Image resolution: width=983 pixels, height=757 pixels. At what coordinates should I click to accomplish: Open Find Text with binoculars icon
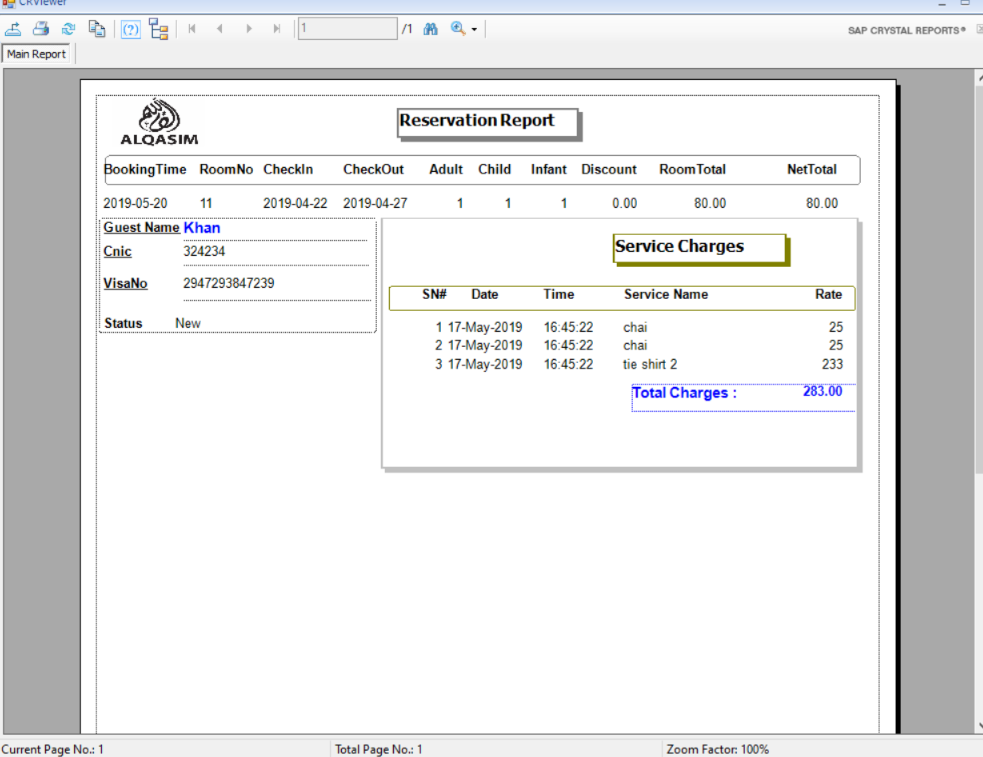pyautogui.click(x=431, y=29)
